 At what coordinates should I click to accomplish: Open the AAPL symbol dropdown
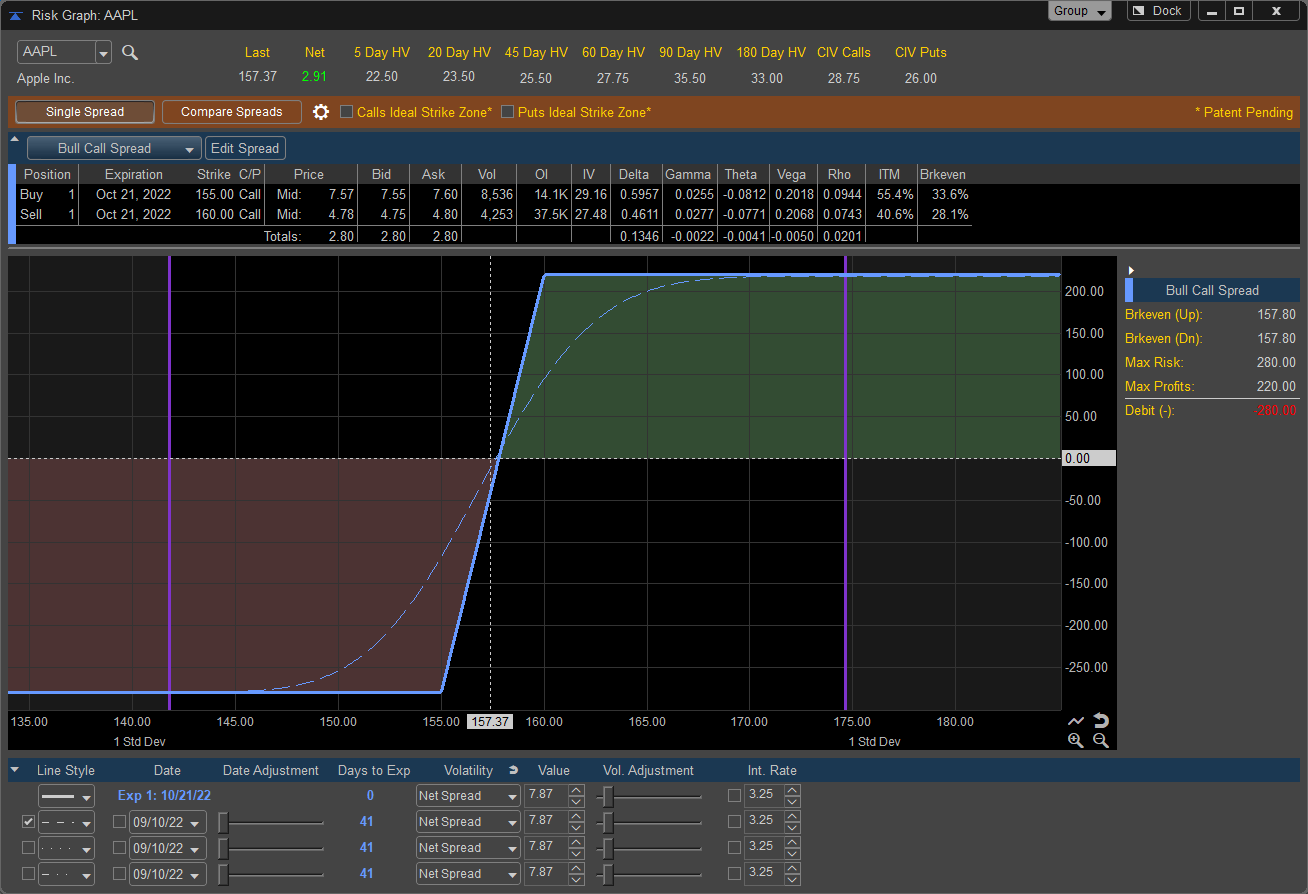(x=103, y=52)
